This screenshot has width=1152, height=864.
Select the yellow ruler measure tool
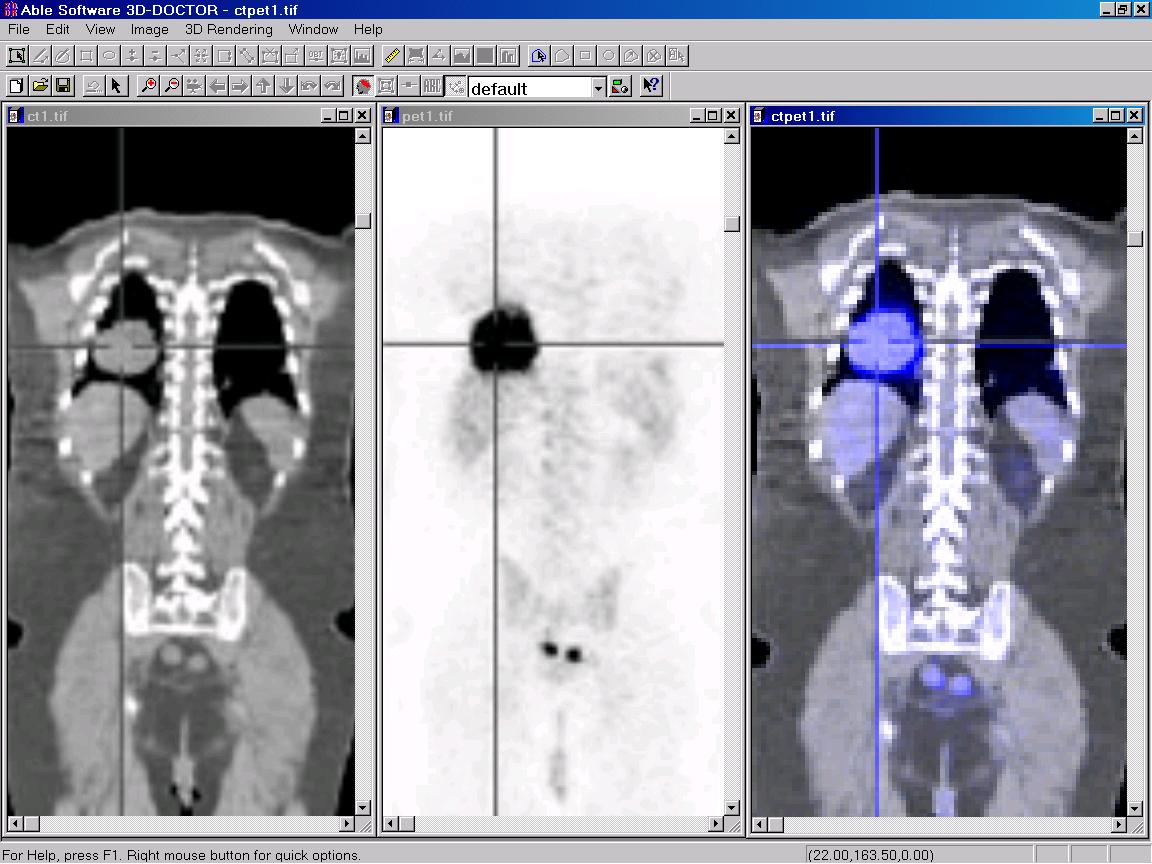(x=393, y=56)
